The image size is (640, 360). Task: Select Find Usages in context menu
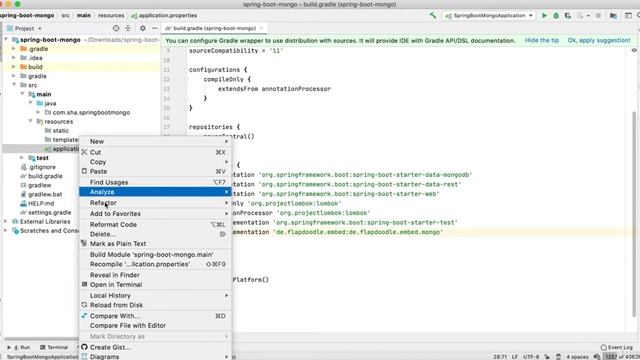click(x=155, y=182)
